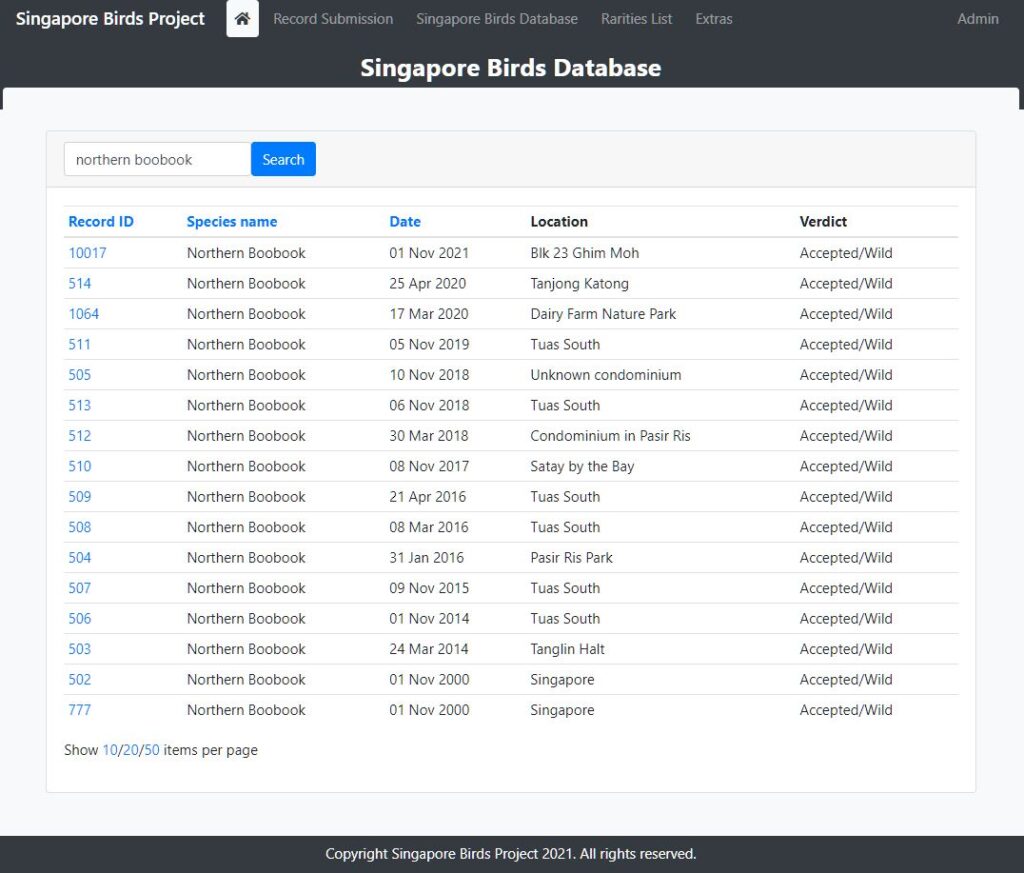Sort table by Date column
The height and width of the screenshot is (873, 1024).
[x=405, y=222]
